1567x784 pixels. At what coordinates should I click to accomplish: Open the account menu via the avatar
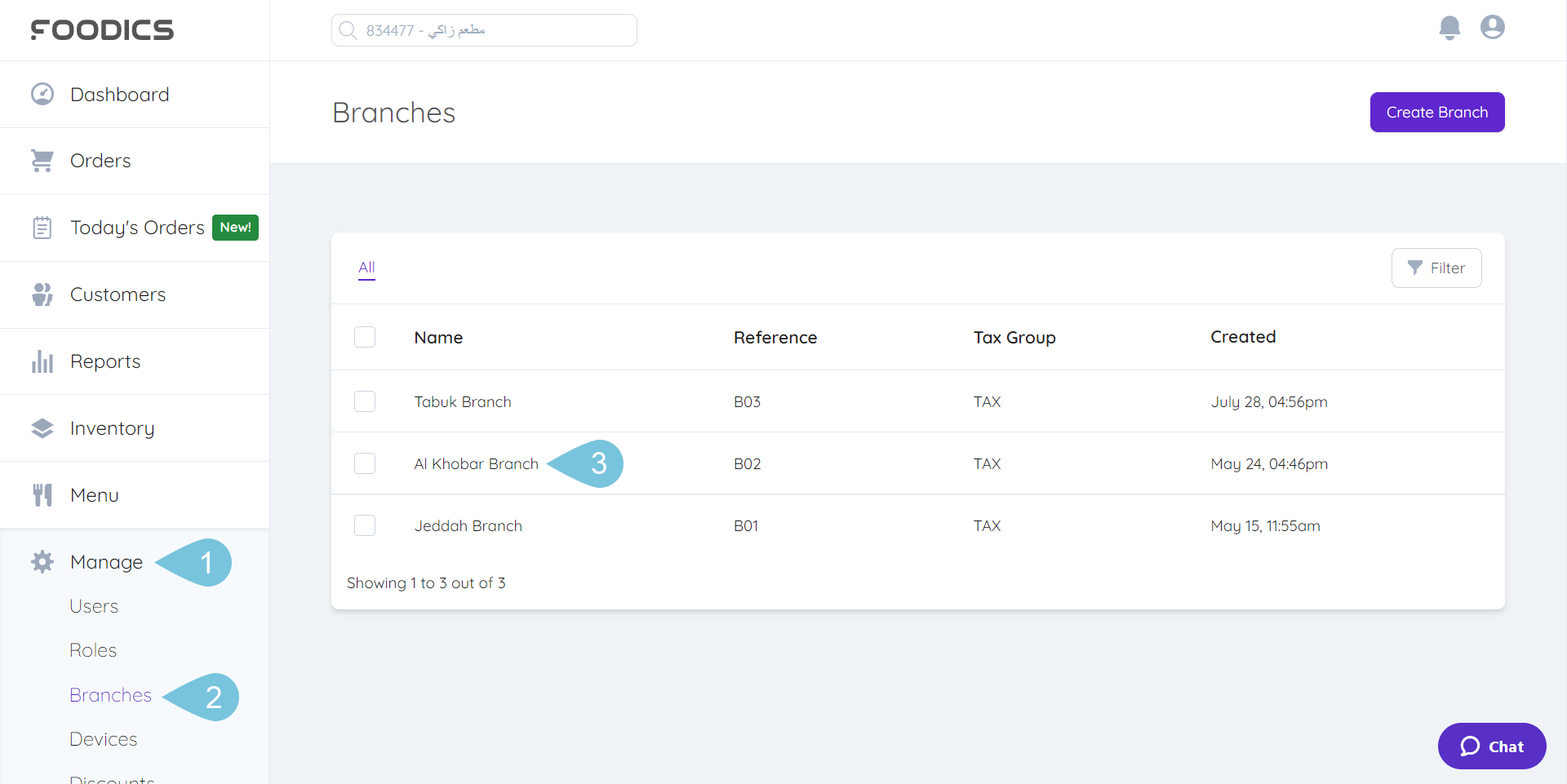pyautogui.click(x=1493, y=27)
